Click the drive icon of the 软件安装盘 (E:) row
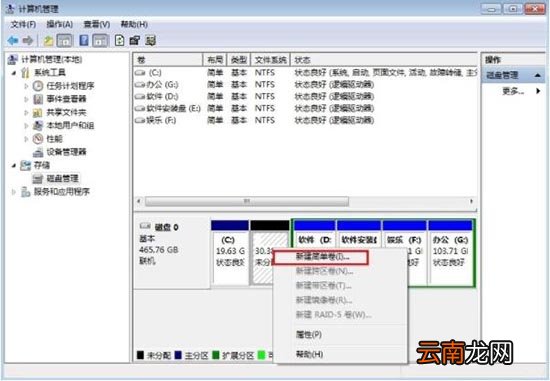This screenshot has width=550, height=381. coord(140,108)
